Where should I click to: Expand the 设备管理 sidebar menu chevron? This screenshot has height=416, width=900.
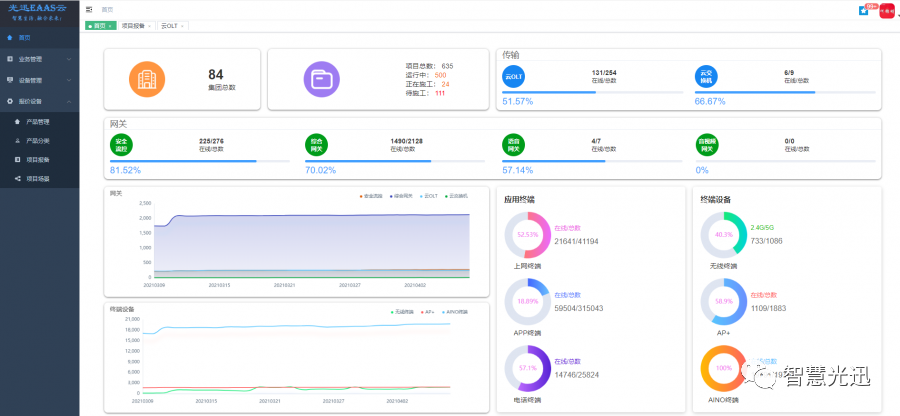pyautogui.click(x=69, y=80)
